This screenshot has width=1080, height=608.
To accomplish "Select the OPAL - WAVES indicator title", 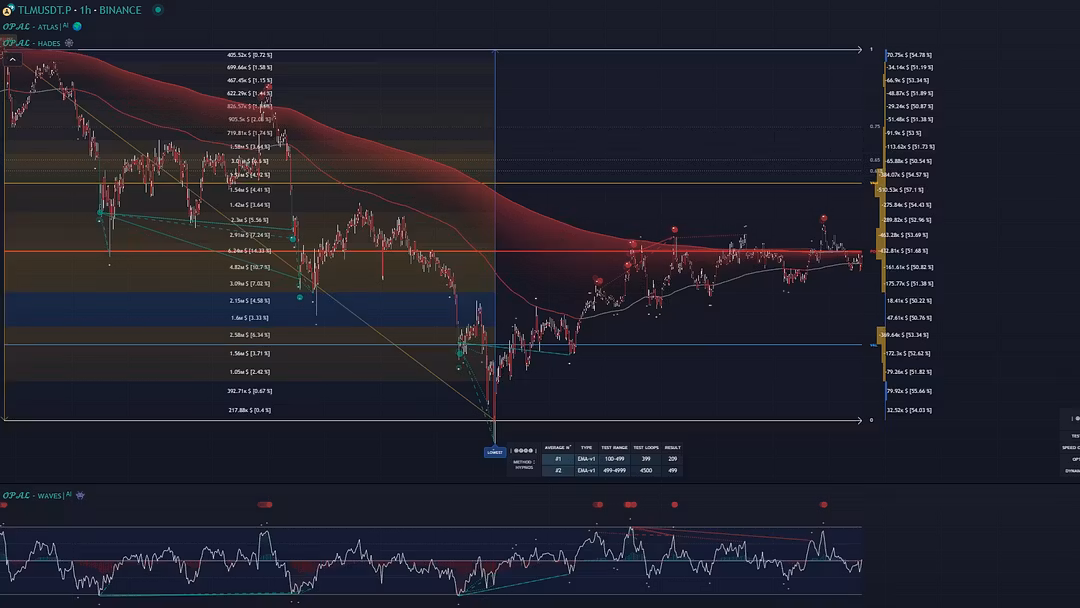I will click(32, 495).
